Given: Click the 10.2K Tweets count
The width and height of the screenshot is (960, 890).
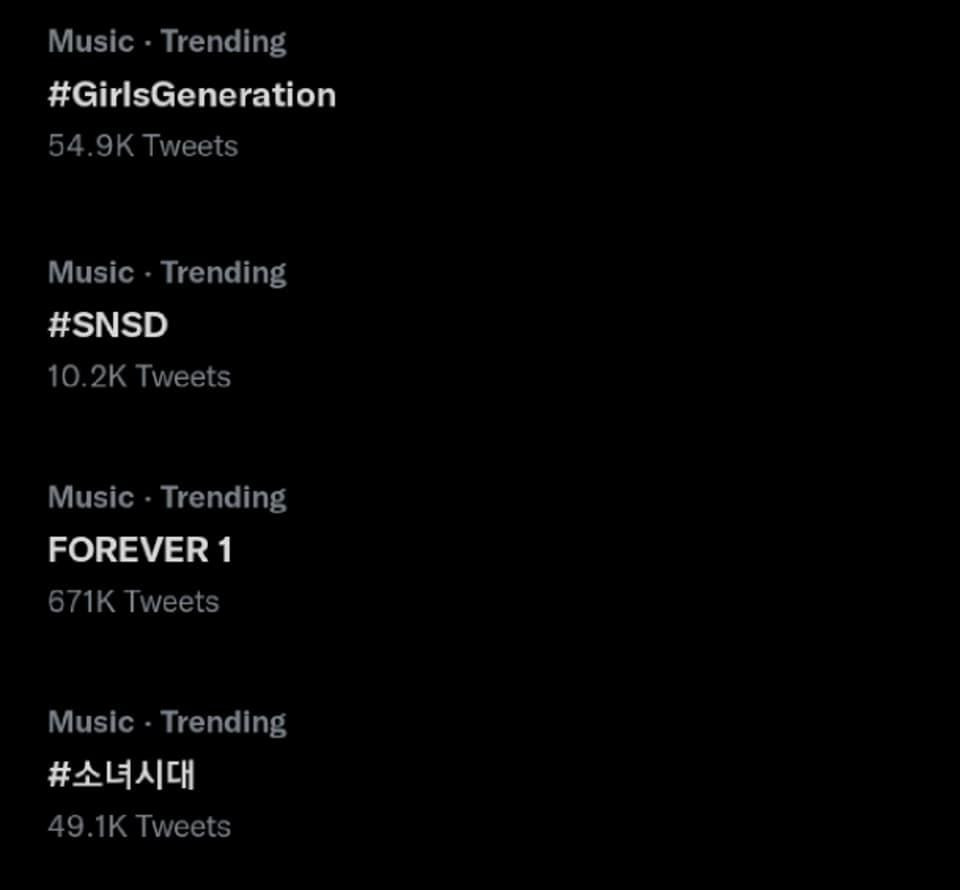Looking at the screenshot, I should [139, 376].
